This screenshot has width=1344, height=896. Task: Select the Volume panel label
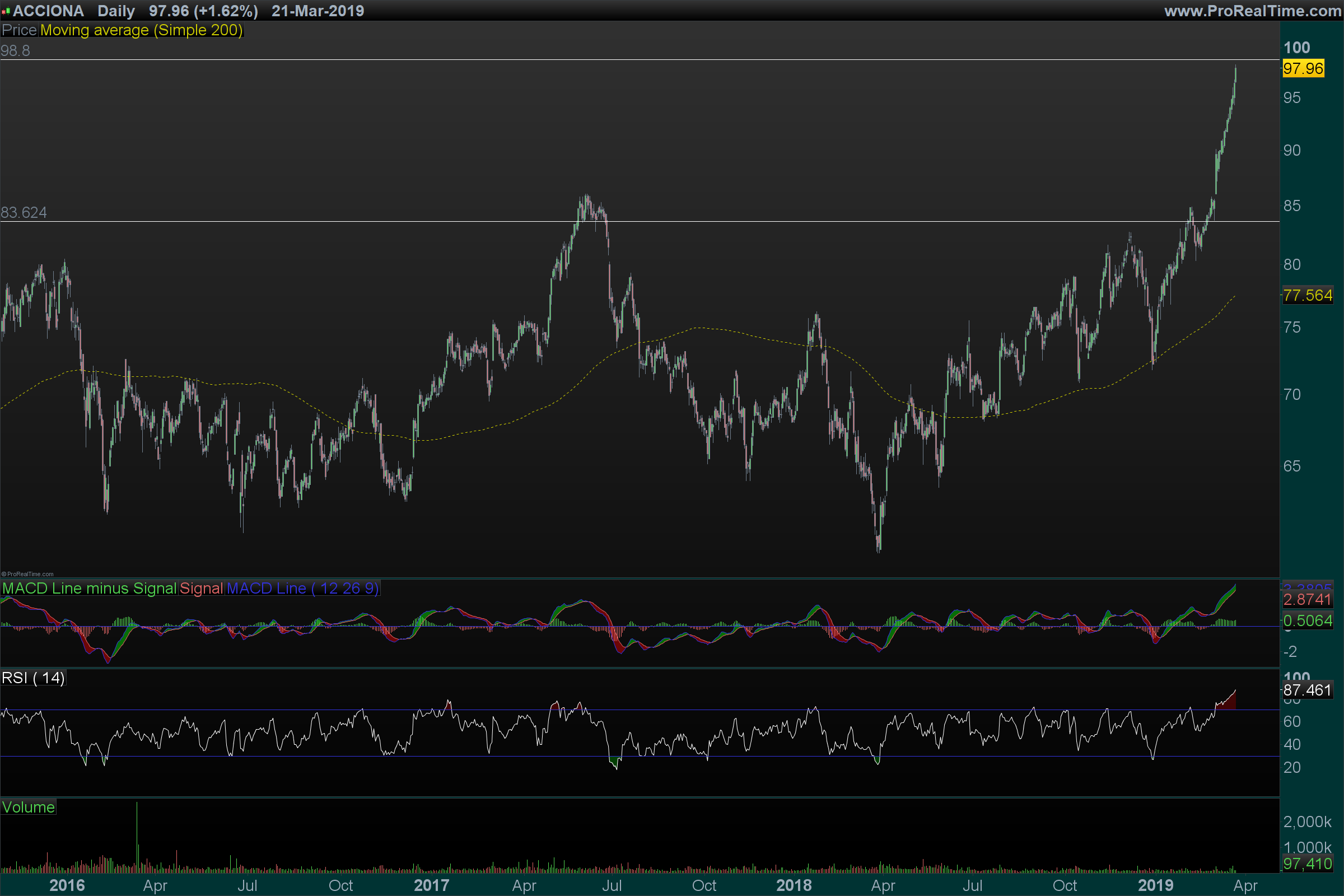click(29, 807)
